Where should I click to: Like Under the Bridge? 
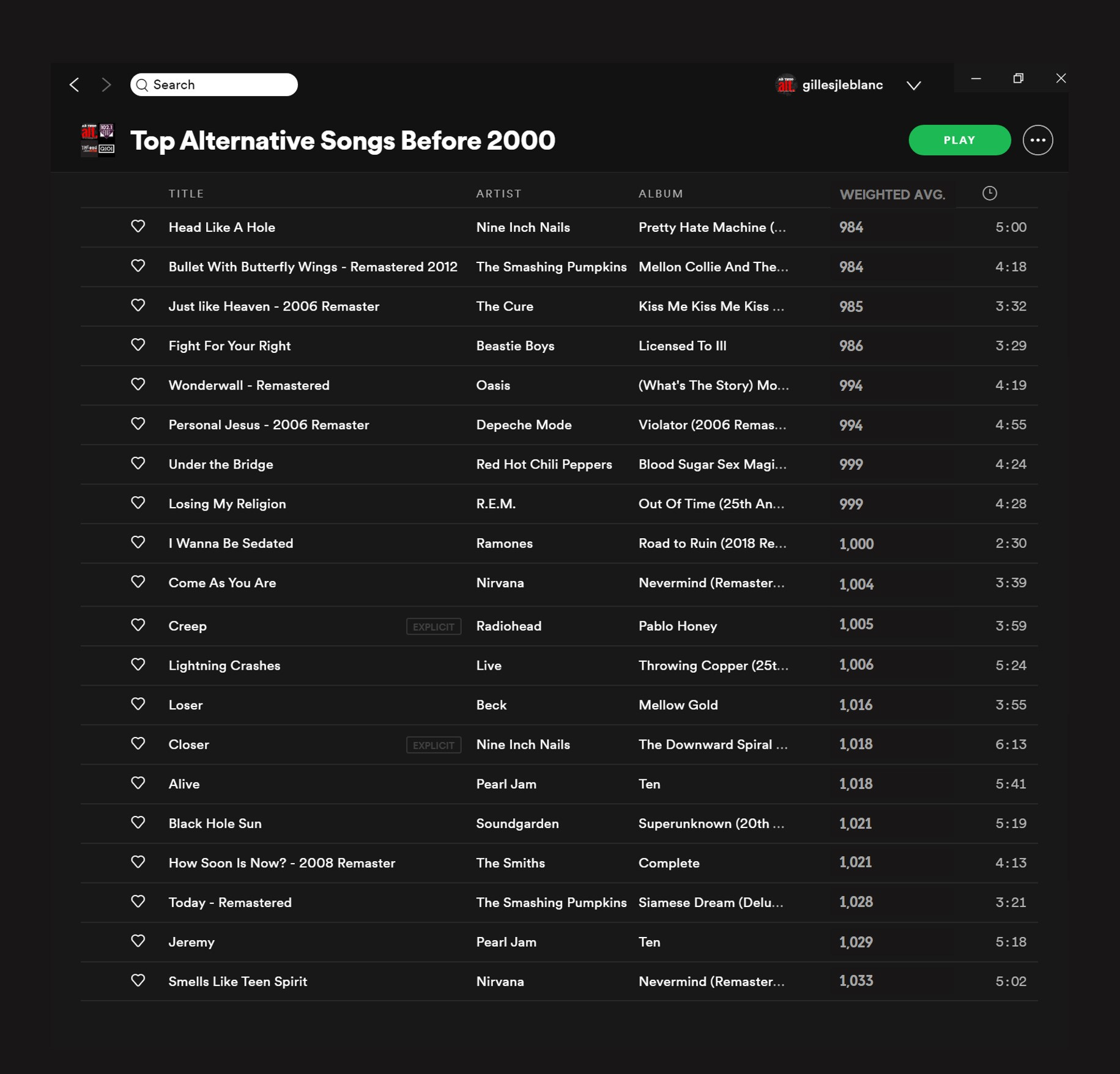coord(138,464)
